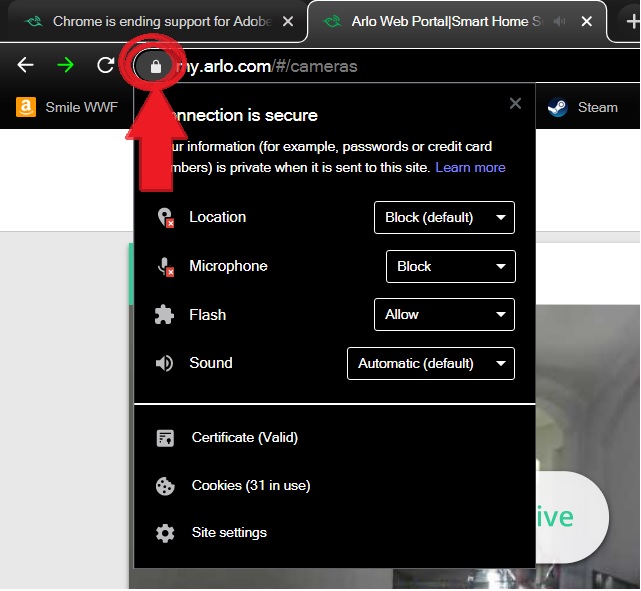Switch to Arlo Web Portal tab
Image resolution: width=641 pixels, height=591 pixels.
pyautogui.click(x=457, y=21)
